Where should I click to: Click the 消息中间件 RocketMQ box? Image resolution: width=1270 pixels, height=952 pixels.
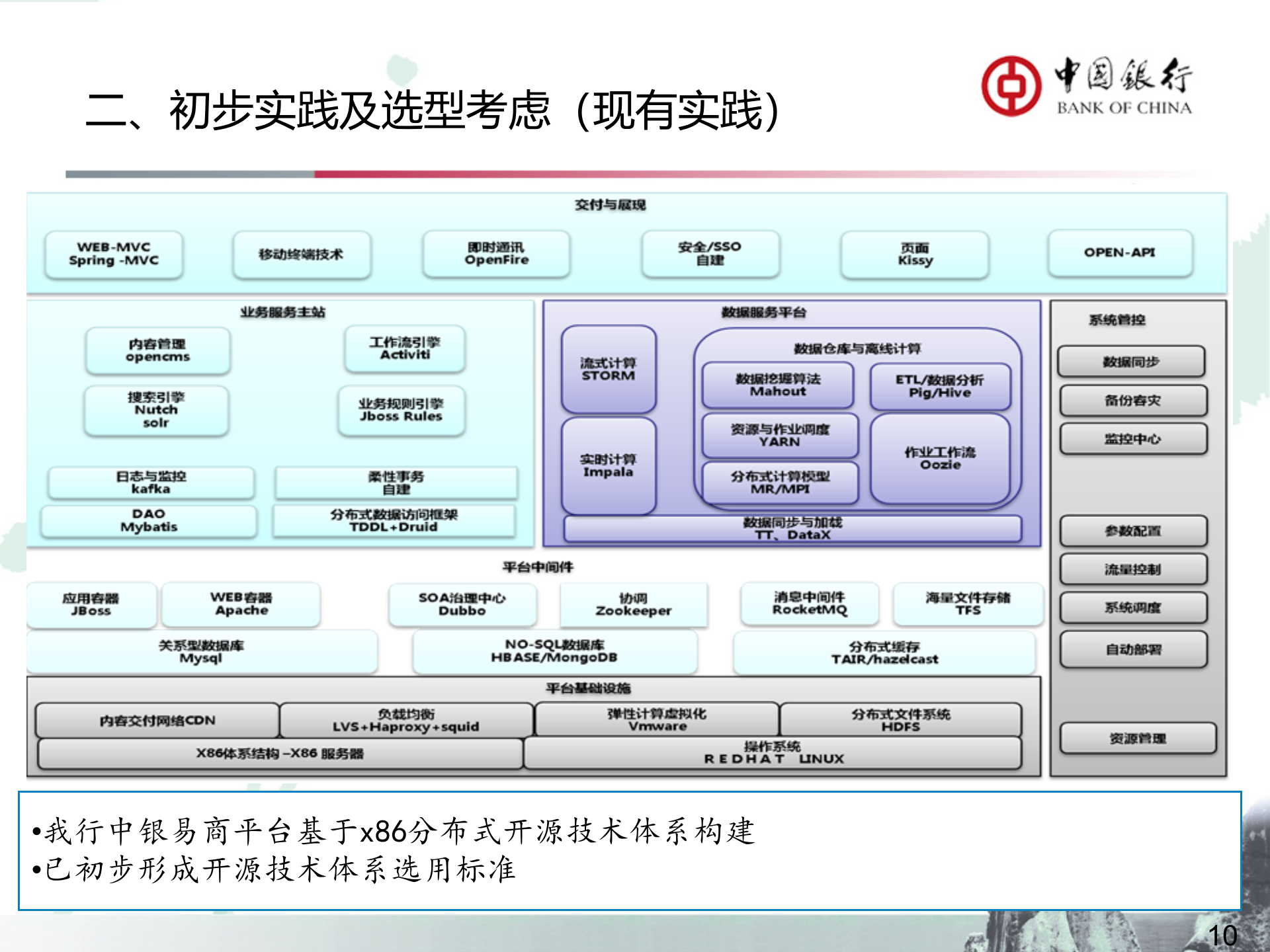[812, 603]
